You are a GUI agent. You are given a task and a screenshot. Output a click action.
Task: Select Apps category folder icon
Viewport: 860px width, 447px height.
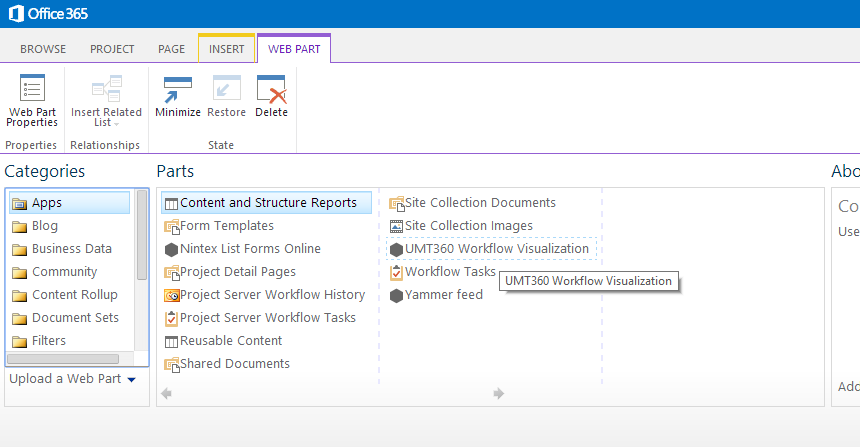click(20, 204)
